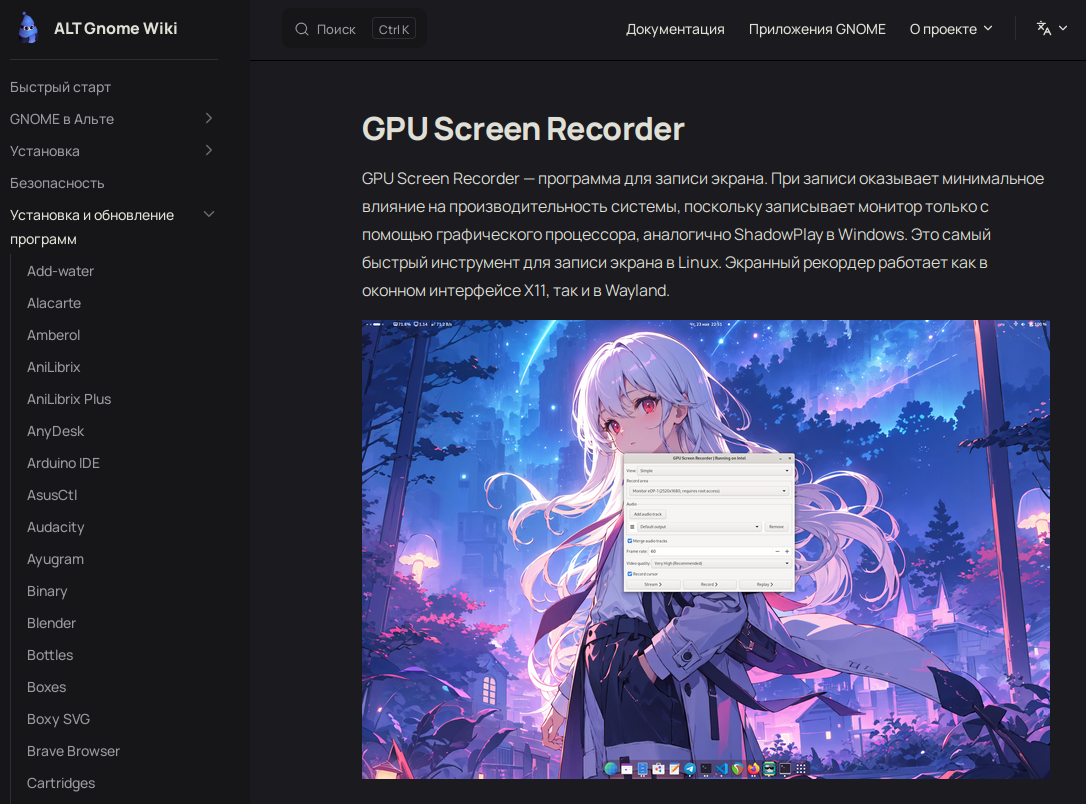The width and height of the screenshot is (1086, 804).
Task: Expand the GNOME в Альте chevron
Action: 208,118
